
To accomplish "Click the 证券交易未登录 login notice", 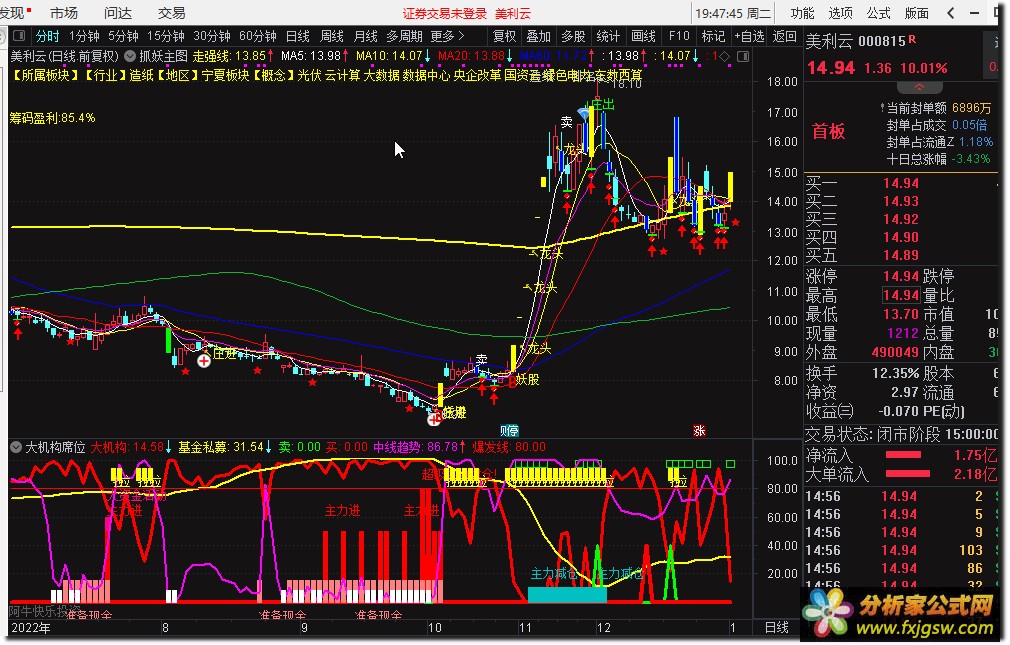I will (444, 14).
